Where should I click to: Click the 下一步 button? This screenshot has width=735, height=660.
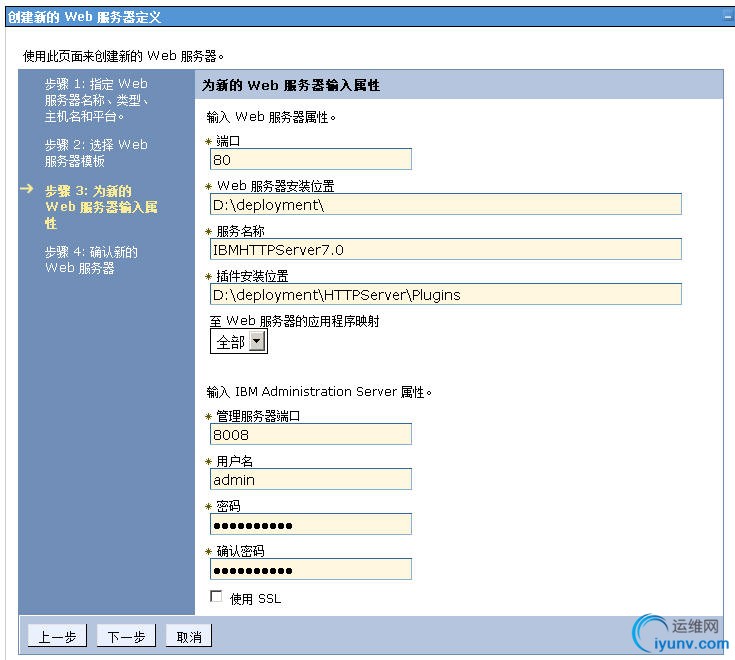(126, 636)
